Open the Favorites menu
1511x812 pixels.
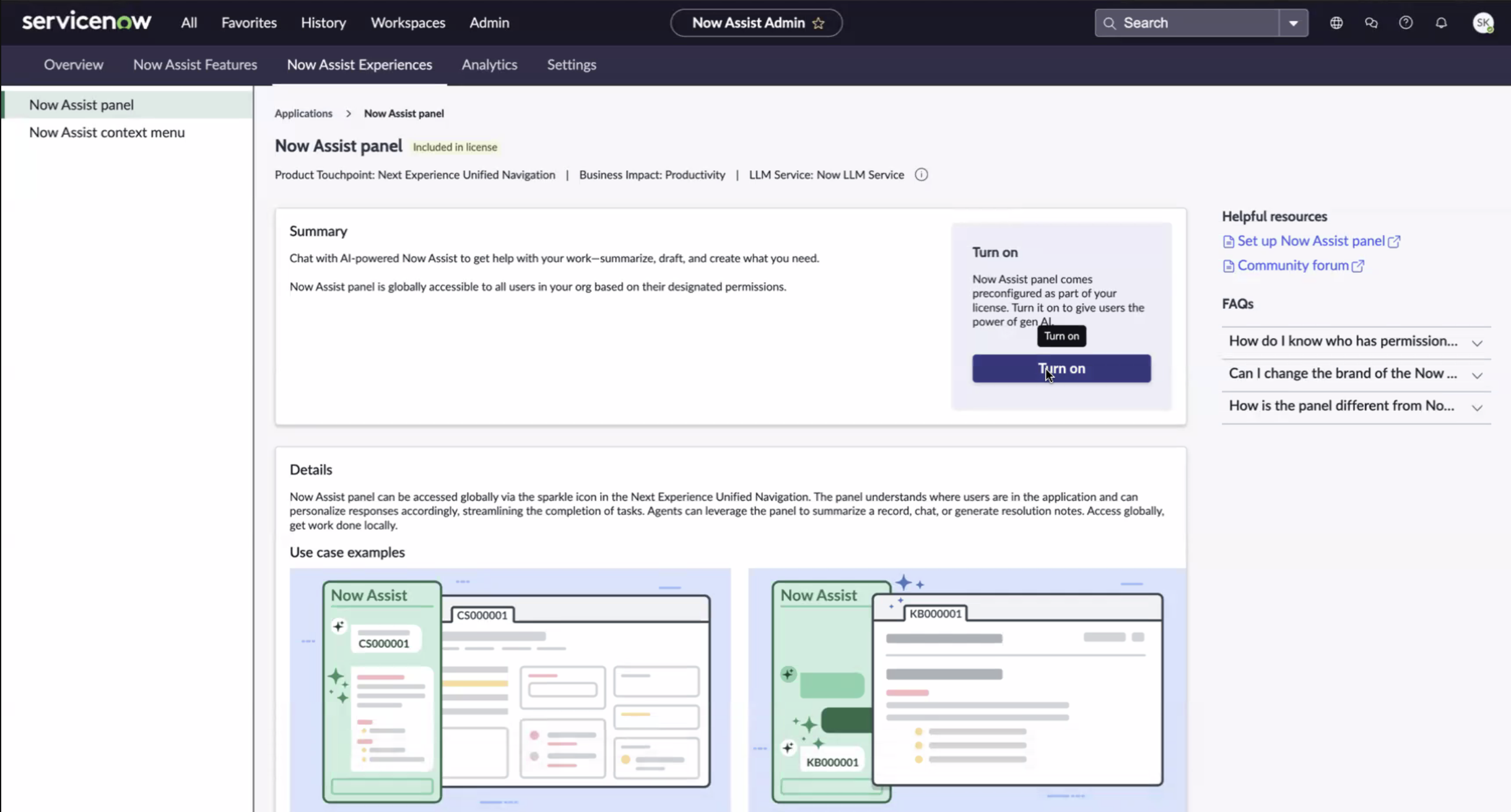pos(249,23)
